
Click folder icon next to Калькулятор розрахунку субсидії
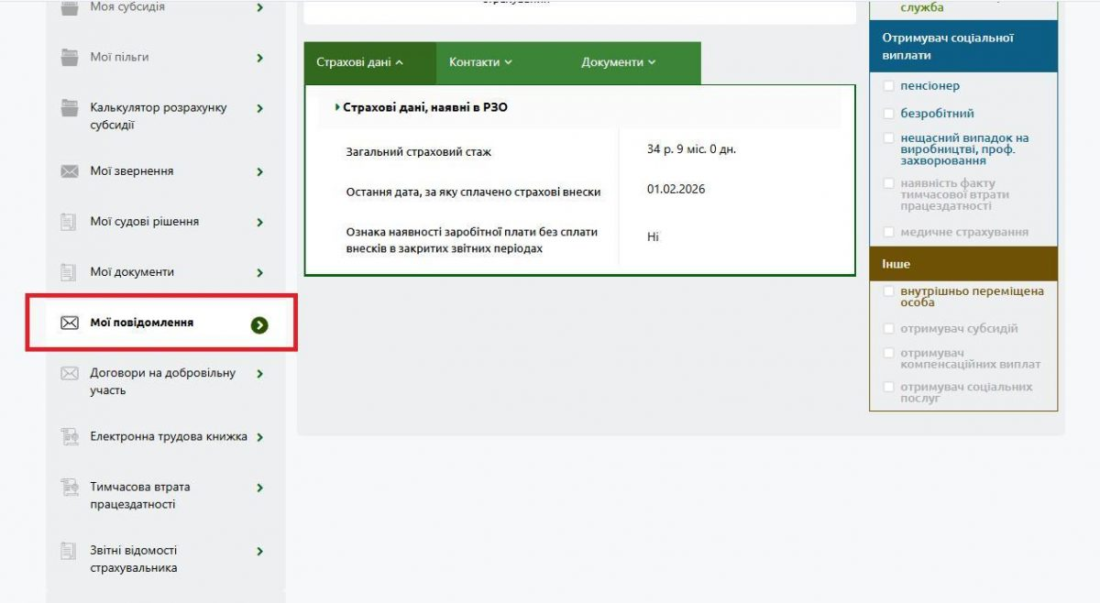pos(69,108)
